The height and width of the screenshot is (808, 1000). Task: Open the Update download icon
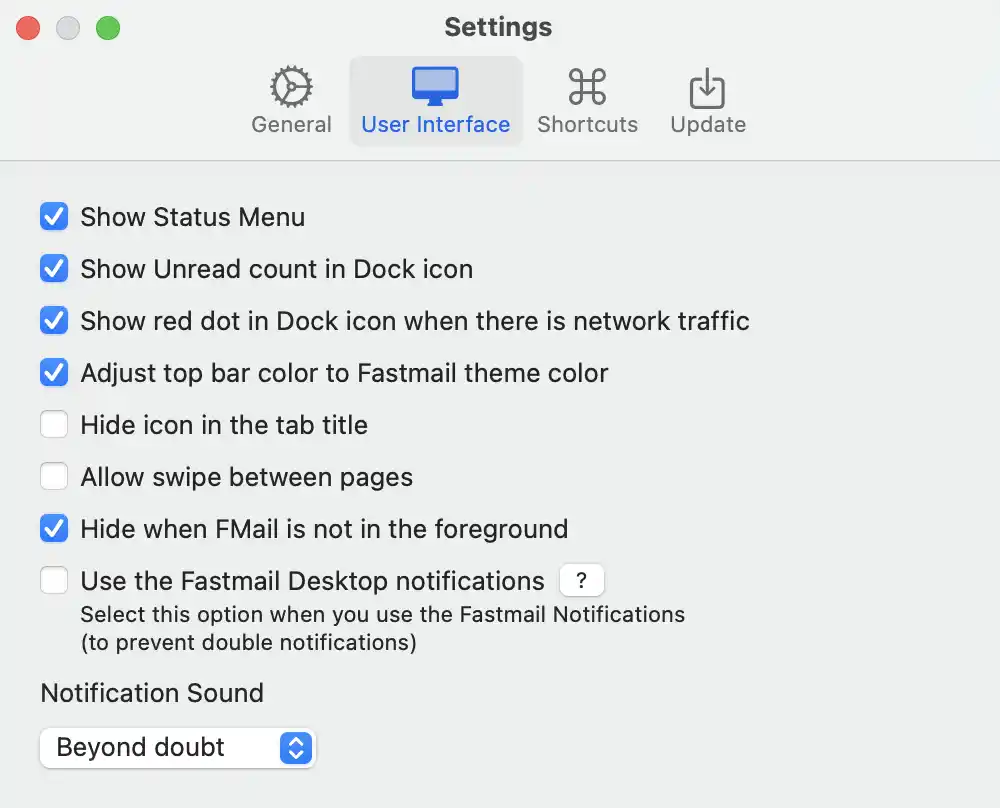click(x=707, y=88)
